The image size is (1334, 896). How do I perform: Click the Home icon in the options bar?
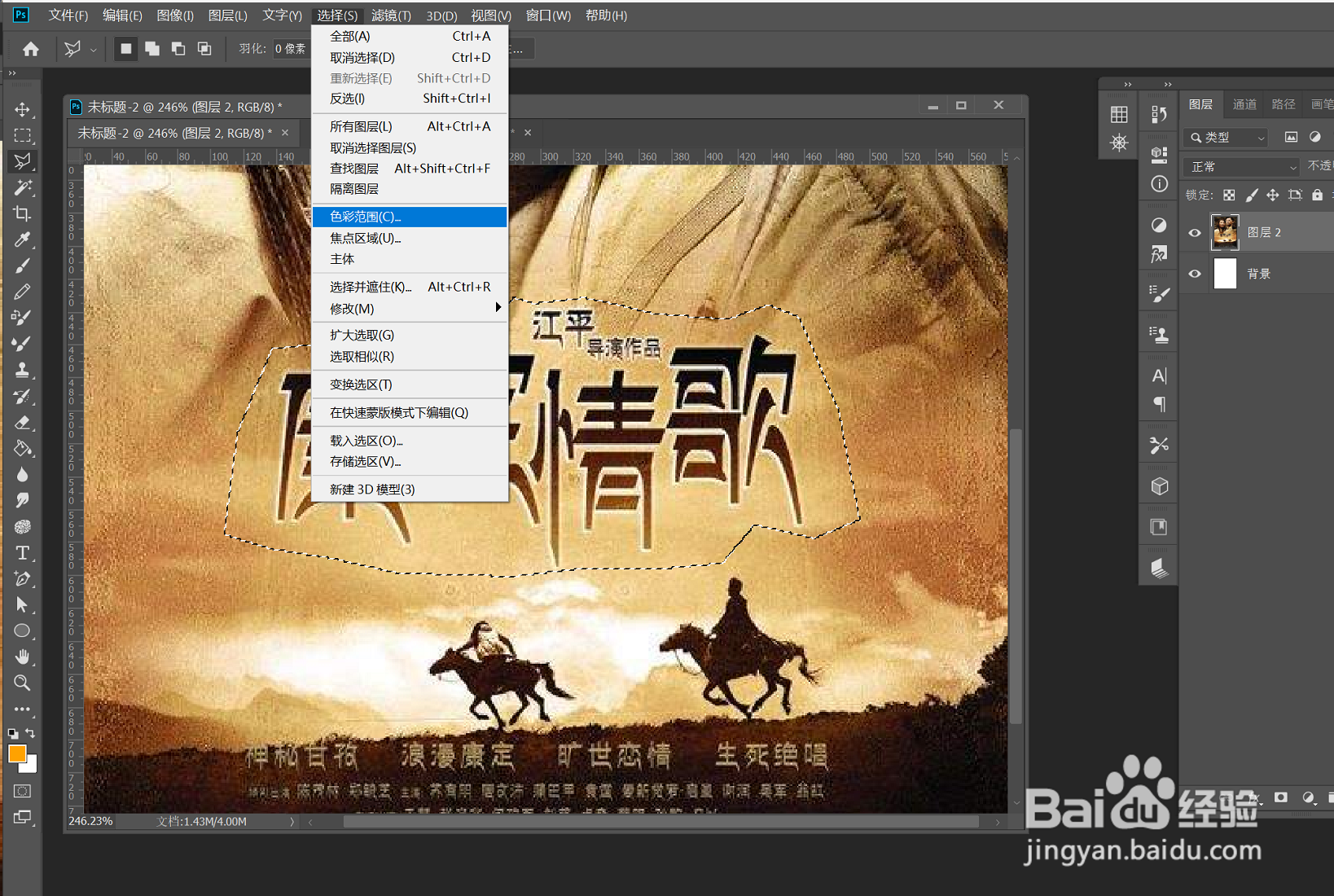tap(29, 49)
